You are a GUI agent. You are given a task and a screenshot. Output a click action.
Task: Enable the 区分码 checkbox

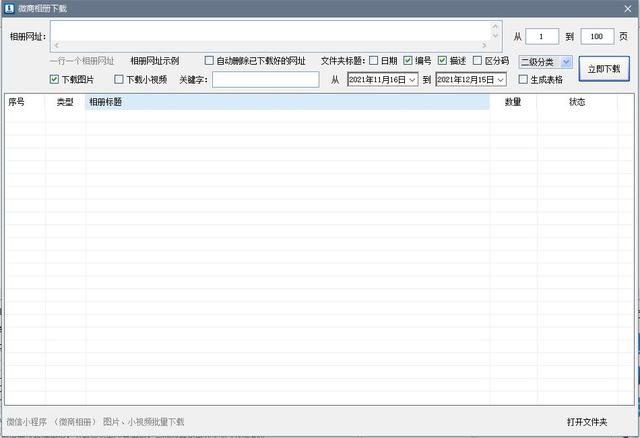pos(478,61)
